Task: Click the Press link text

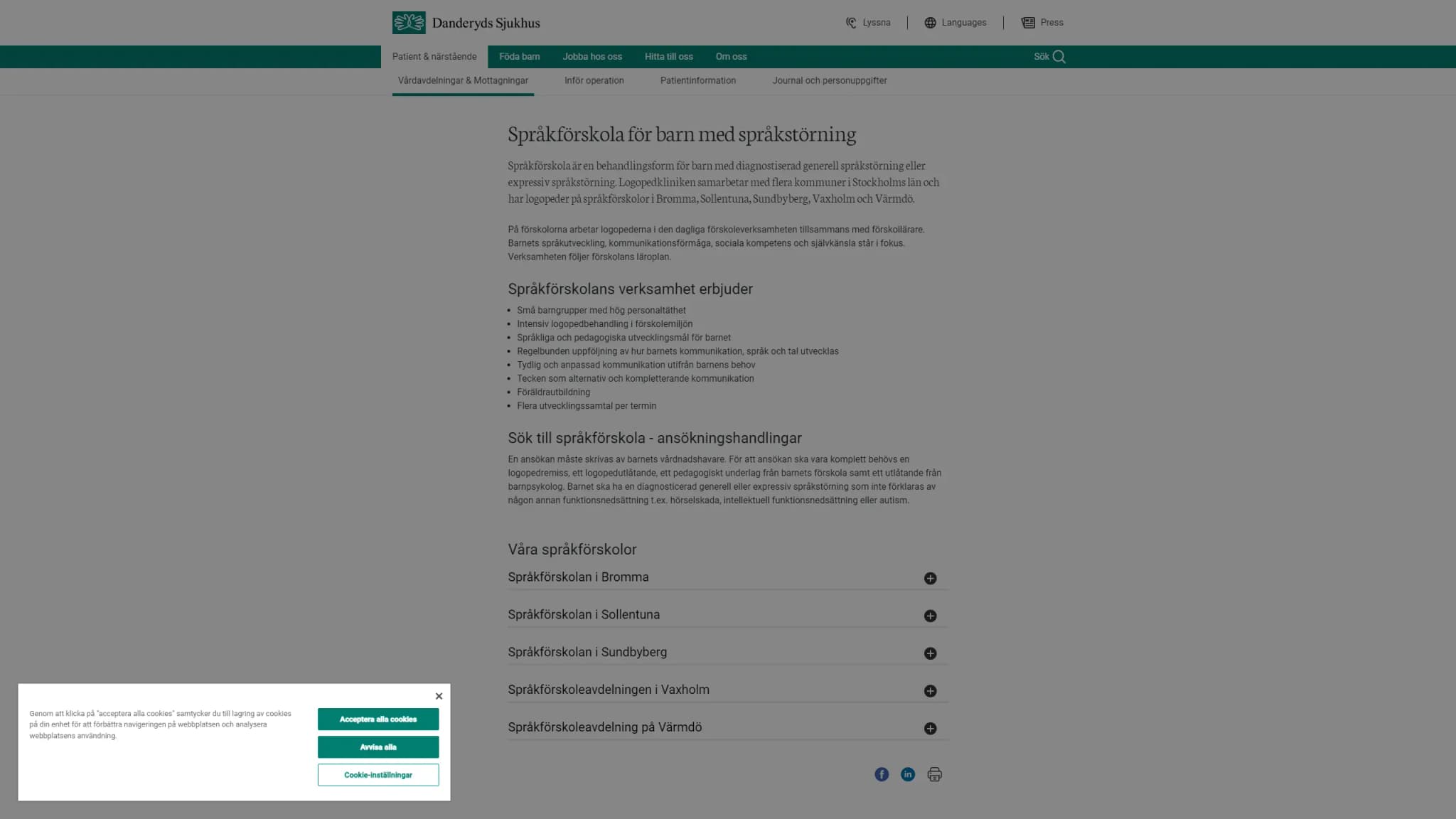Action: point(1052,23)
